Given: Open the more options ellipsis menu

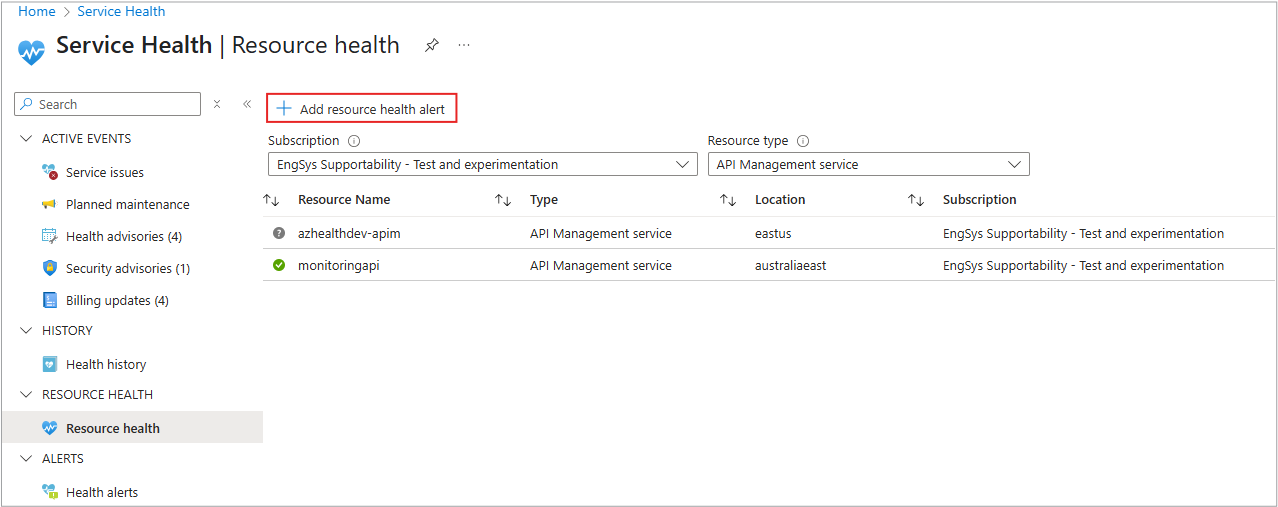Looking at the screenshot, I should [464, 46].
